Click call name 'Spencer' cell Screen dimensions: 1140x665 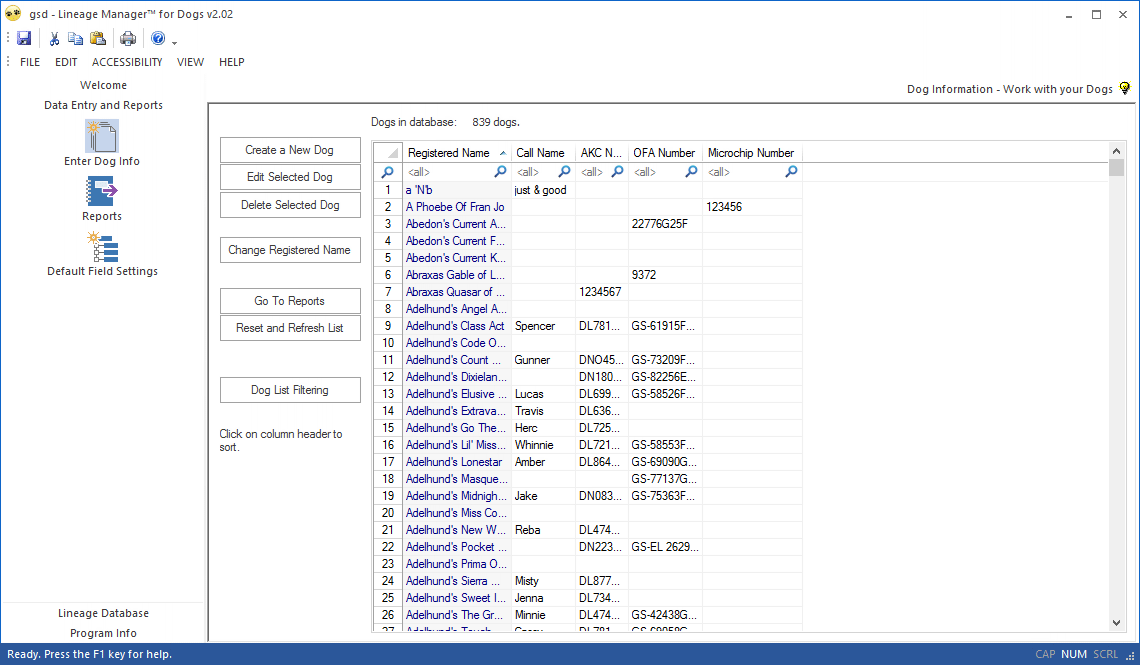click(543, 326)
